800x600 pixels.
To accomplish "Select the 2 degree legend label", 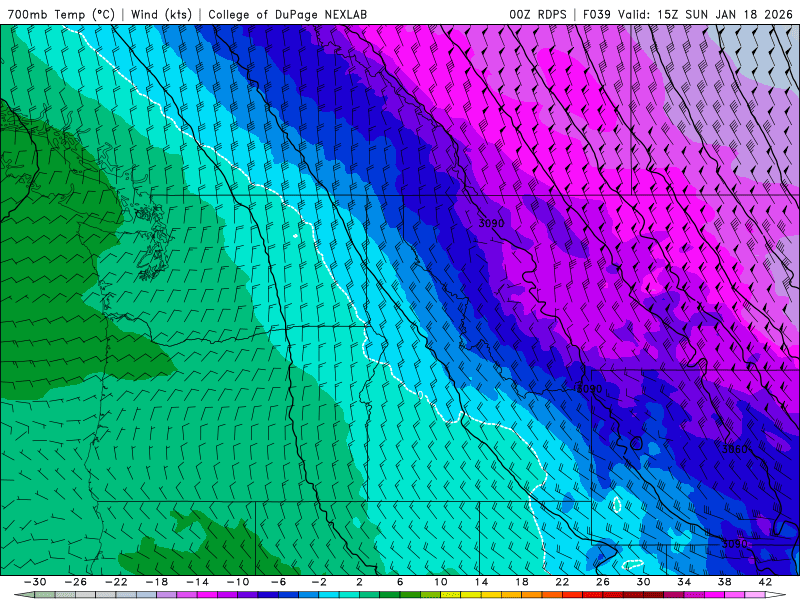I will tap(359, 582).
